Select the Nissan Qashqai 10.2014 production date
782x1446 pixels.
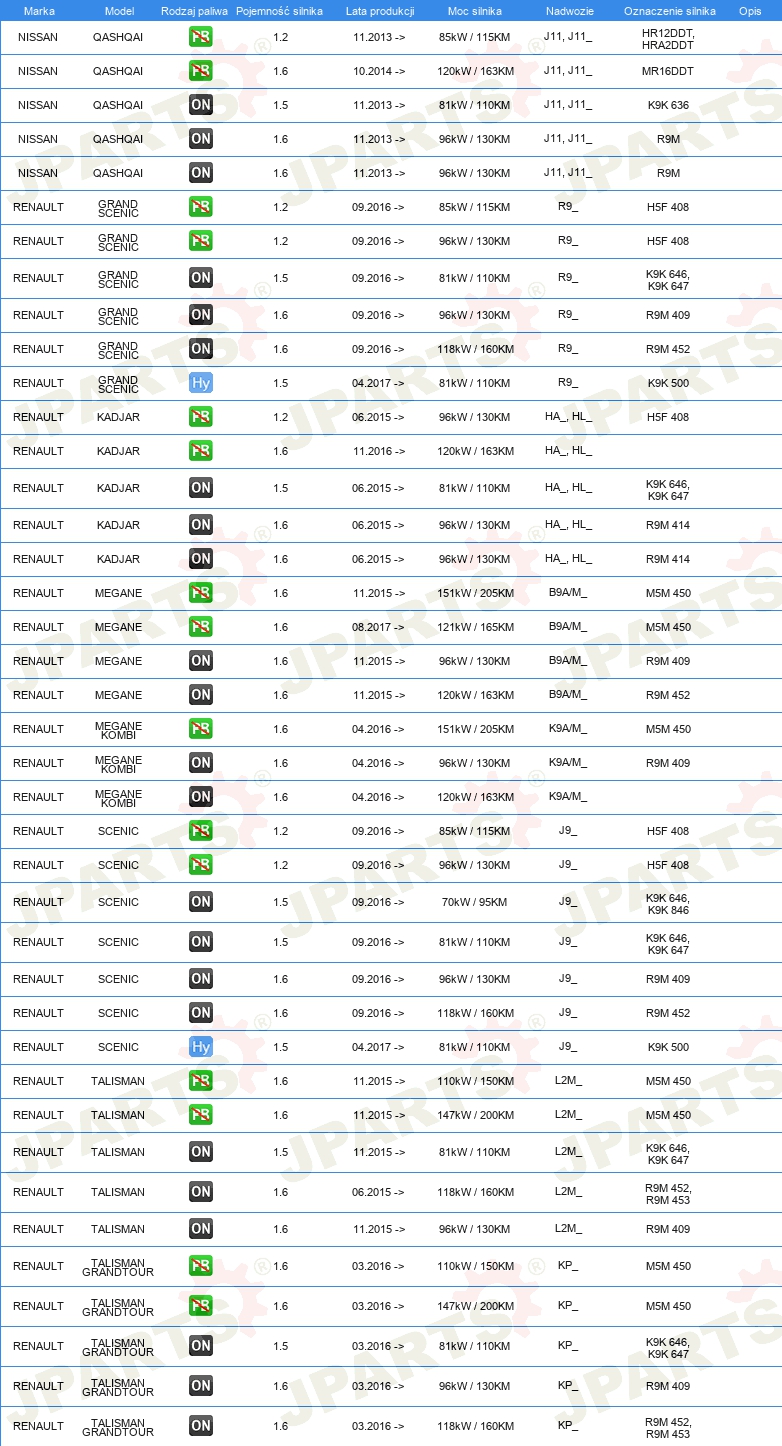tap(379, 71)
